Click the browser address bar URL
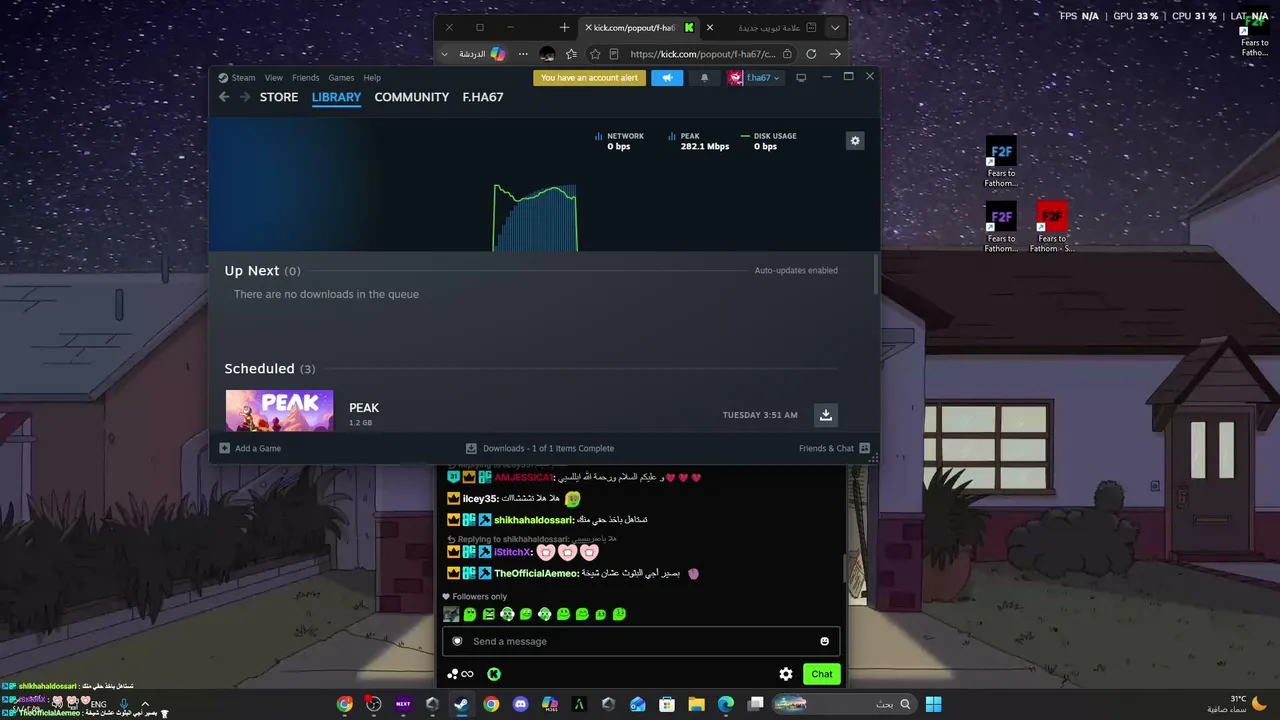 (703, 54)
